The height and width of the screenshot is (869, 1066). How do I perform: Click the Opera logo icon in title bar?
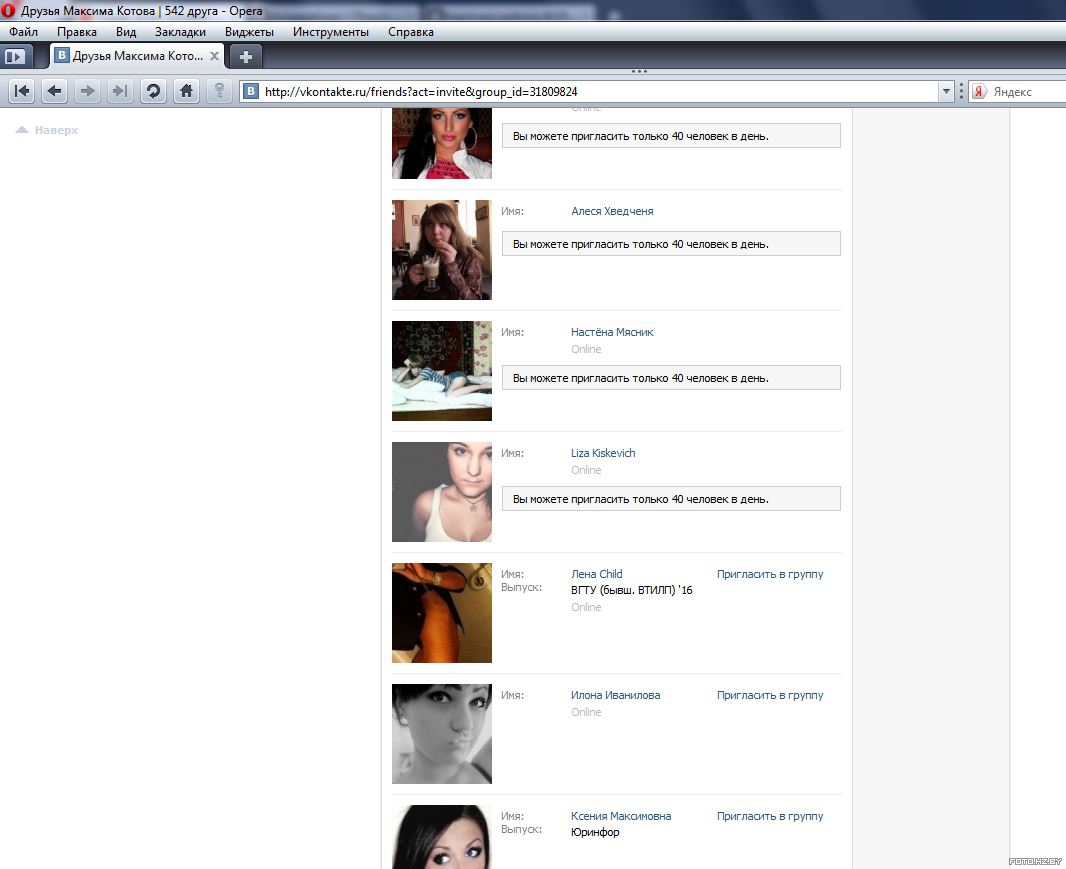pyautogui.click(x=8, y=10)
